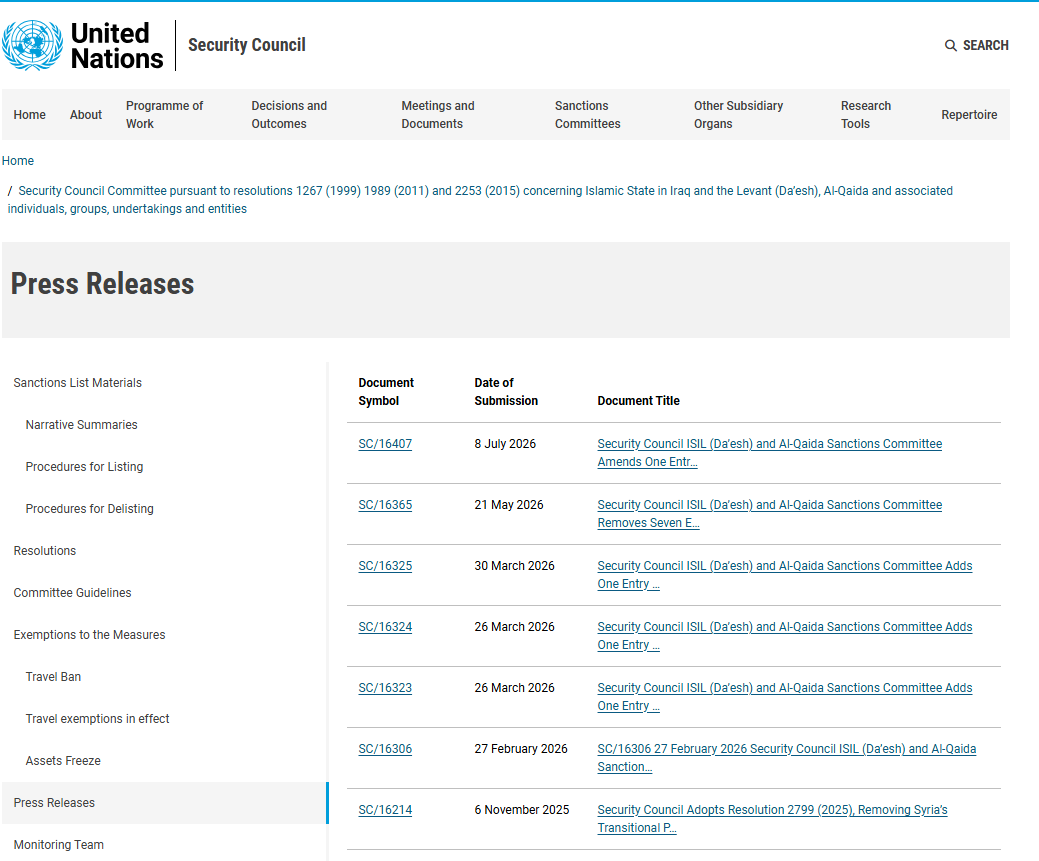Open document symbol SC/16325
The height and width of the screenshot is (861, 1039).
[x=385, y=566]
